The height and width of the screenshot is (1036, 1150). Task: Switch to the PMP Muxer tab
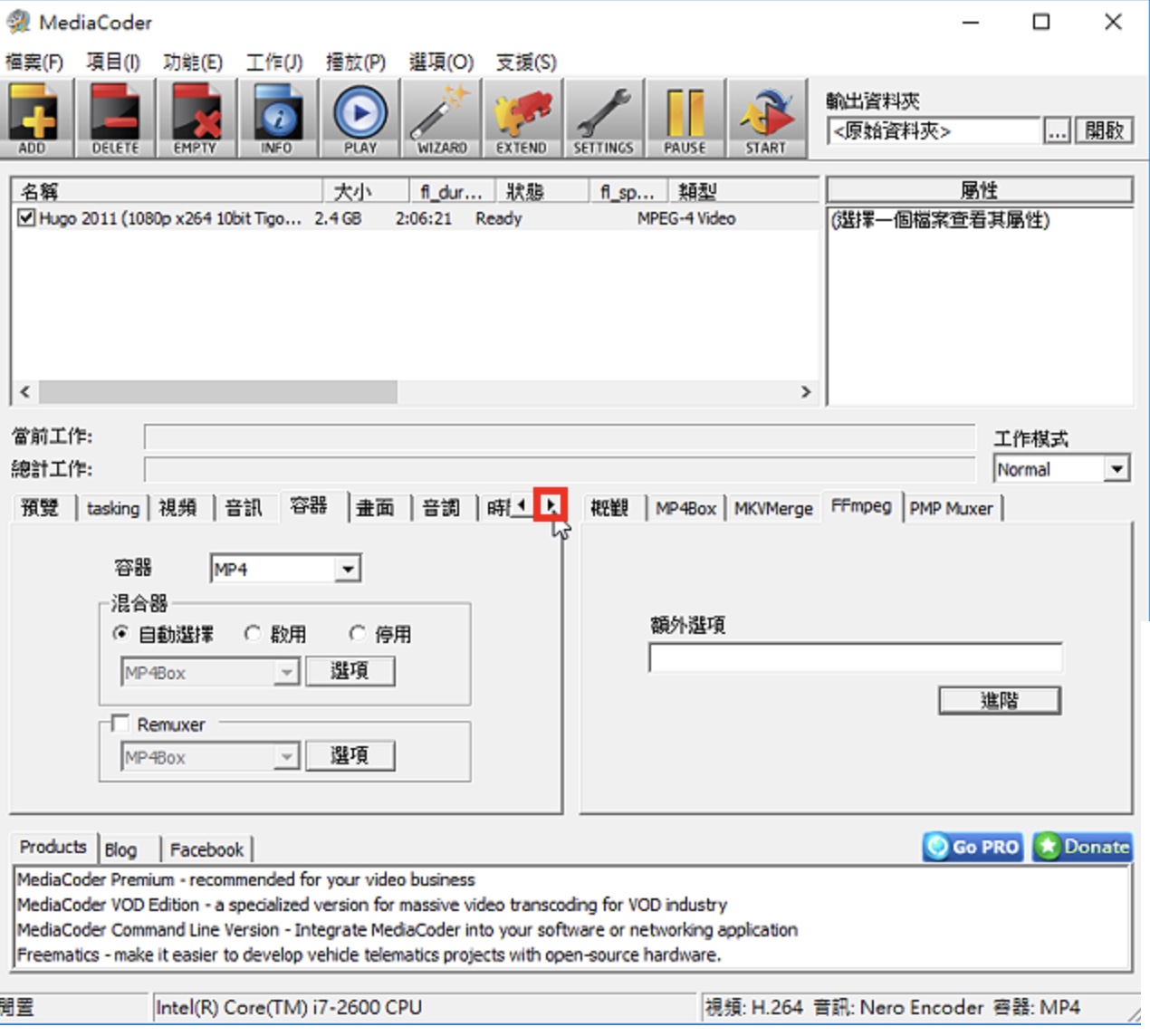952,508
